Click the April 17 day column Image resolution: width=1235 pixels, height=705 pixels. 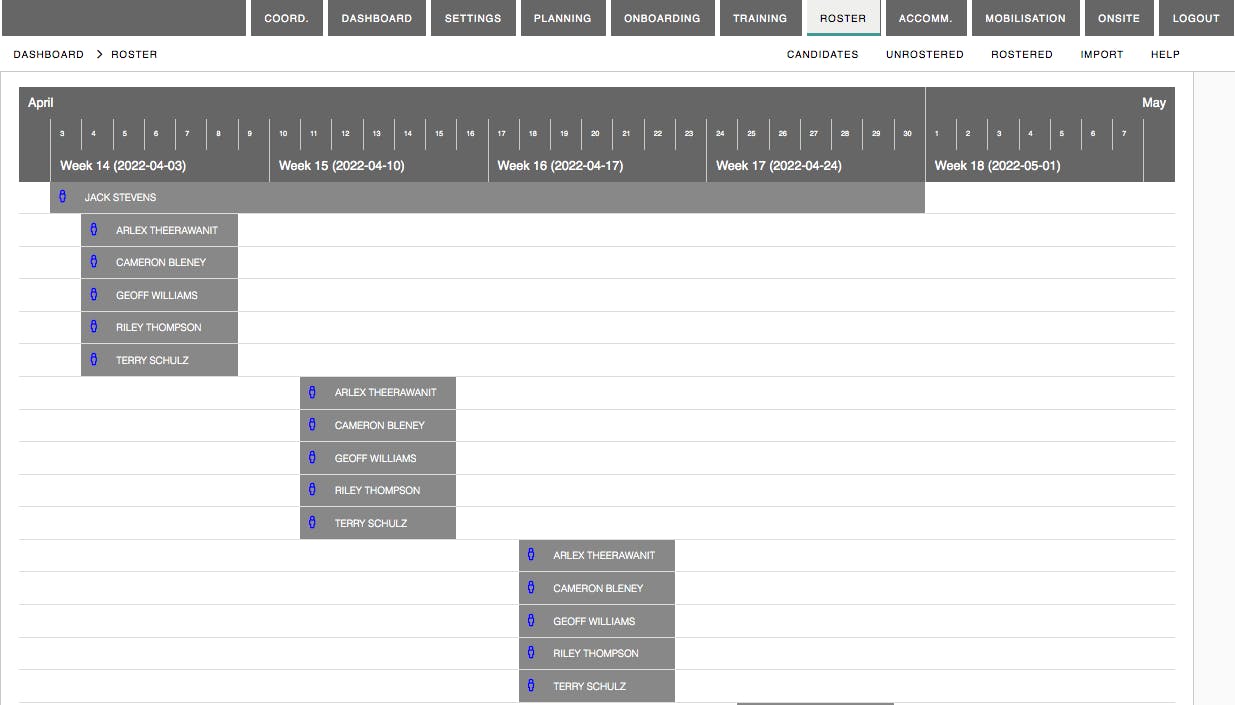tap(502, 133)
